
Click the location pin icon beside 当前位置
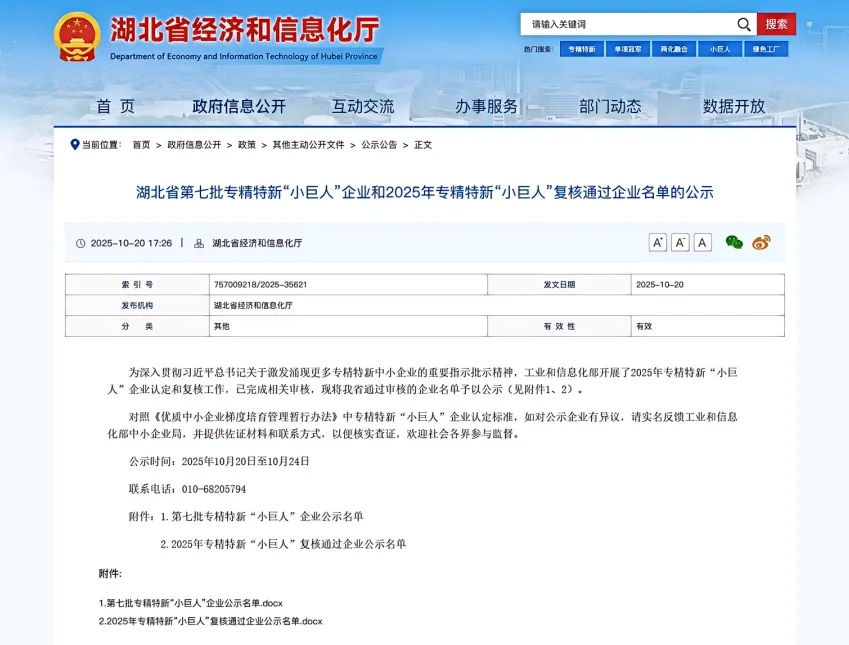(x=75, y=144)
